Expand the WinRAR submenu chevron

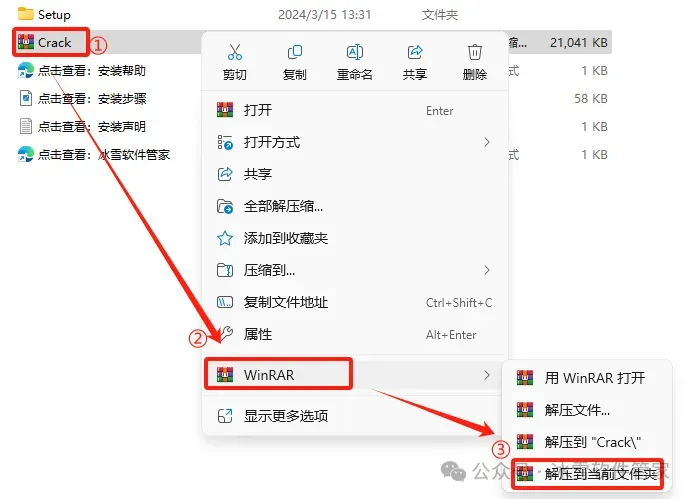point(487,375)
